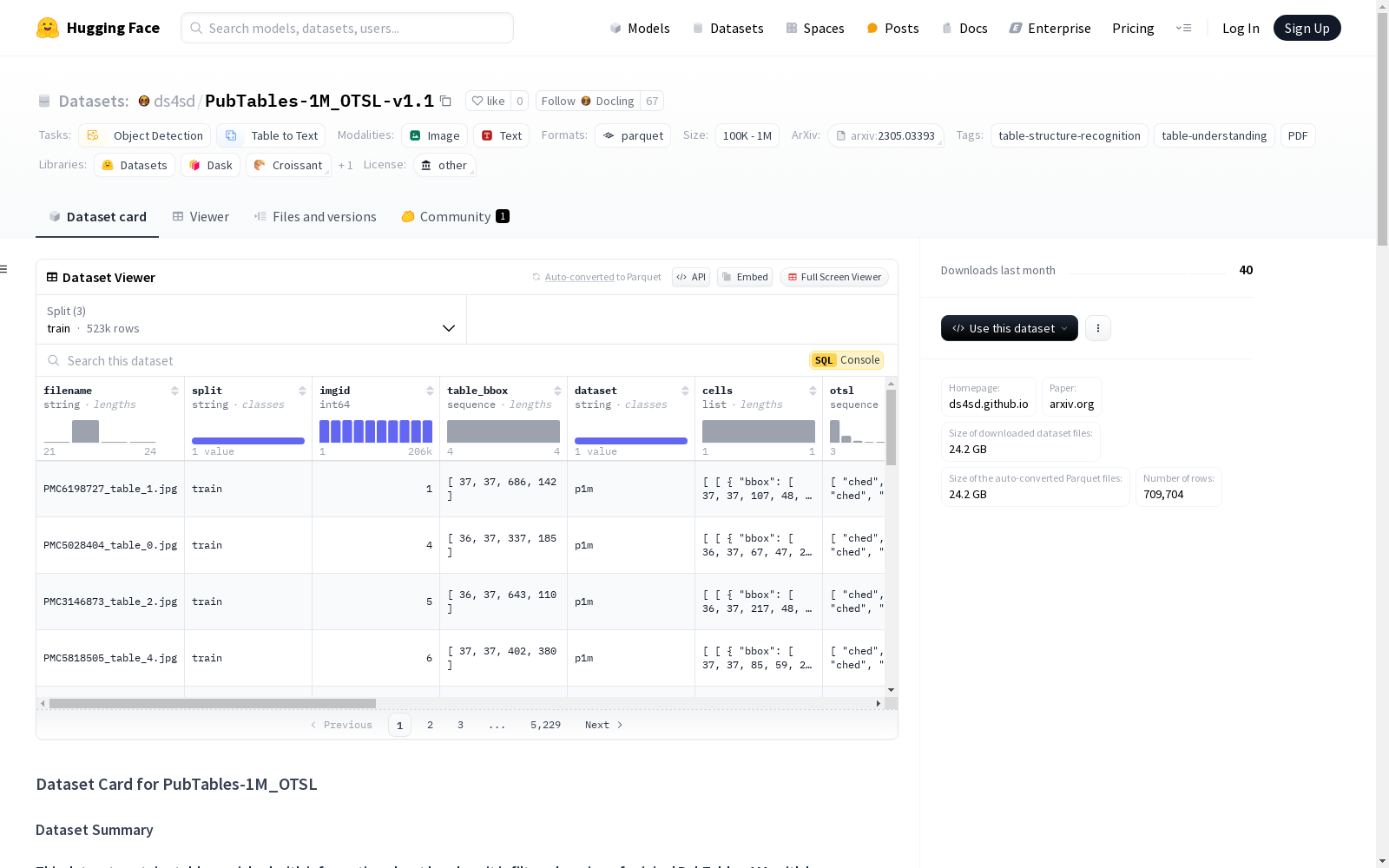1389x868 pixels.
Task: Open the table of contents icon at left edge
Action: pos(3,269)
